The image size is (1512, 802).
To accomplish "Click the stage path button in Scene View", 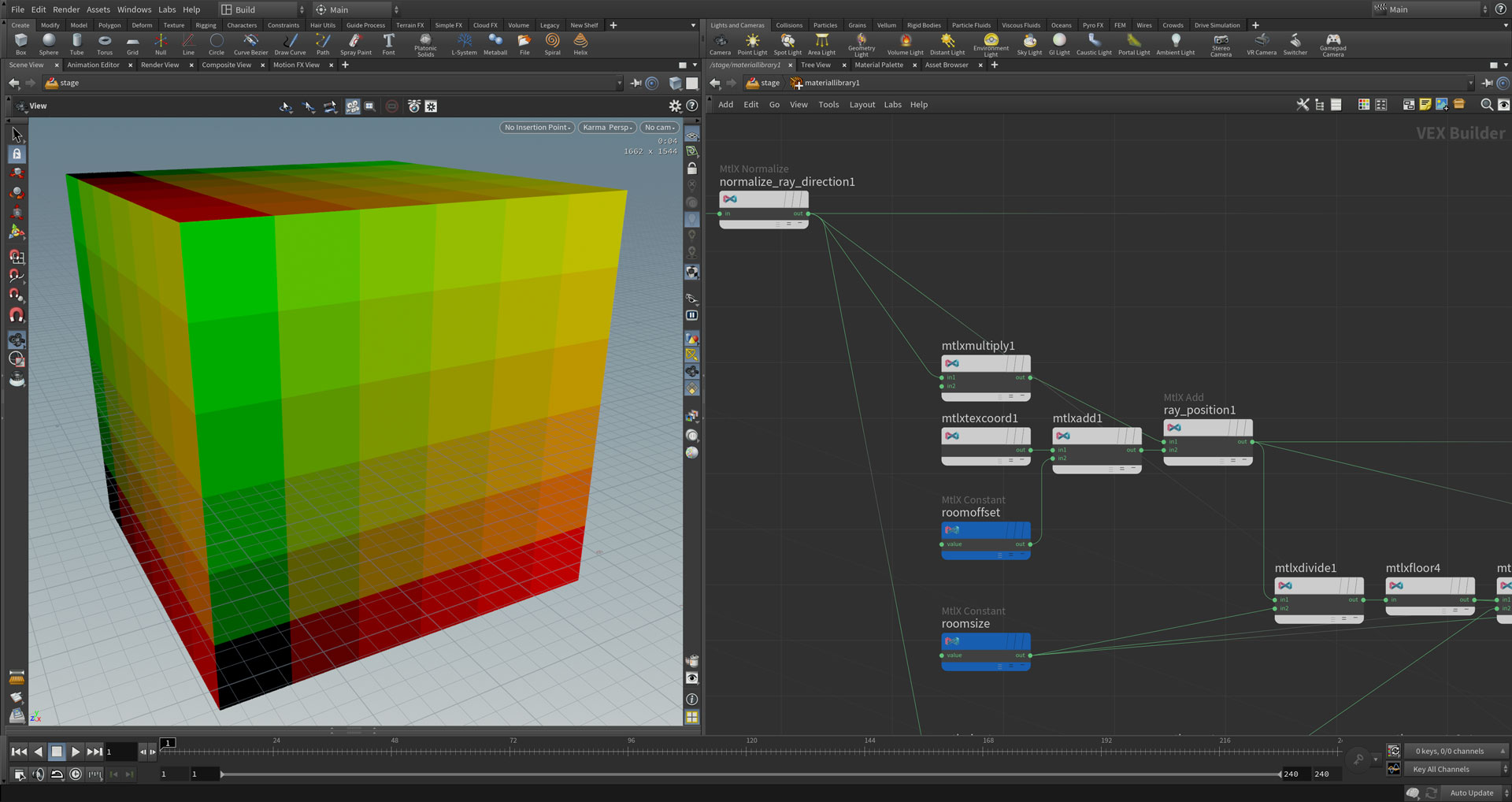I will (62, 83).
